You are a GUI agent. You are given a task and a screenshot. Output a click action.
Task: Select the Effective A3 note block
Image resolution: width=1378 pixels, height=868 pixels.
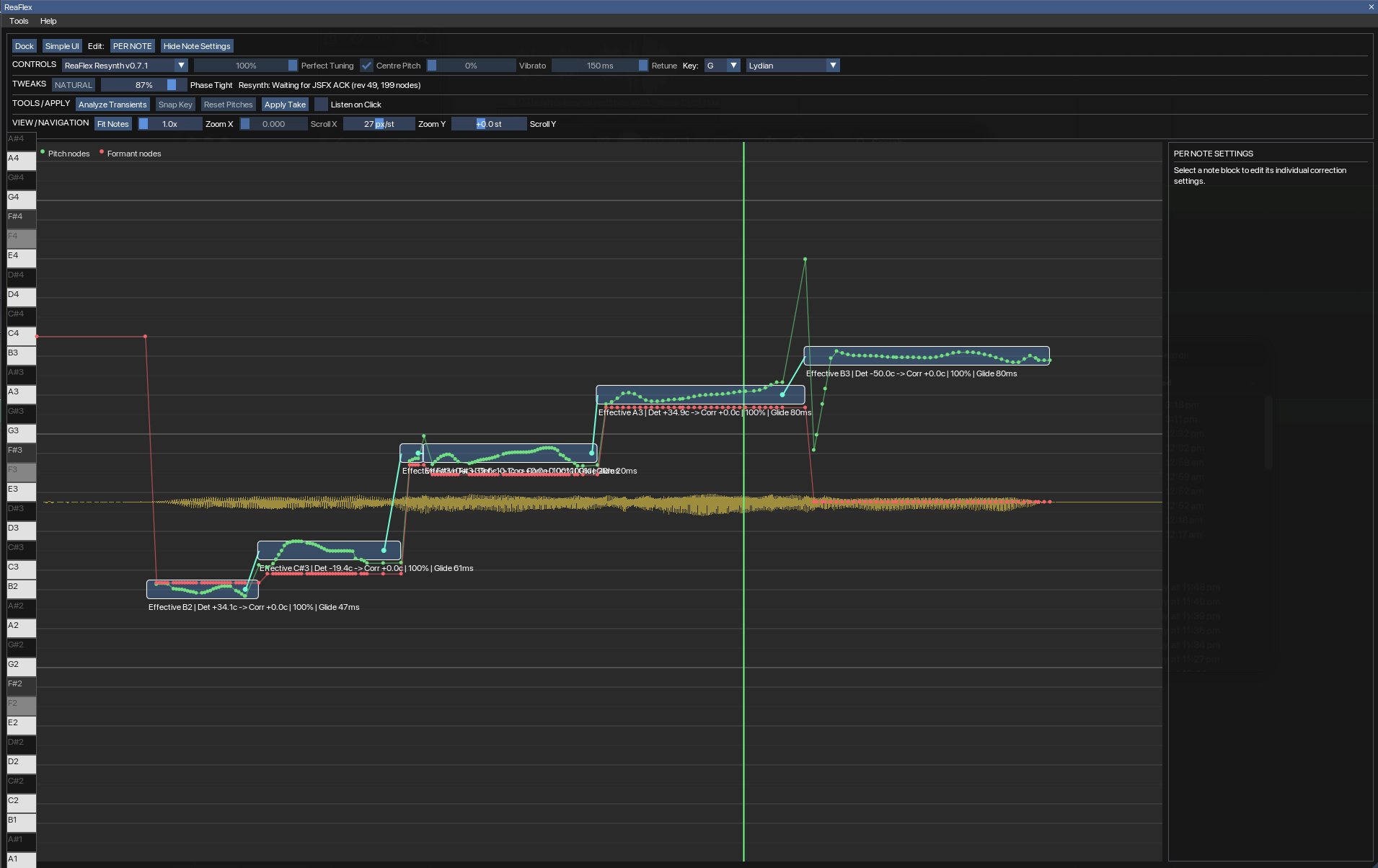tap(700, 394)
